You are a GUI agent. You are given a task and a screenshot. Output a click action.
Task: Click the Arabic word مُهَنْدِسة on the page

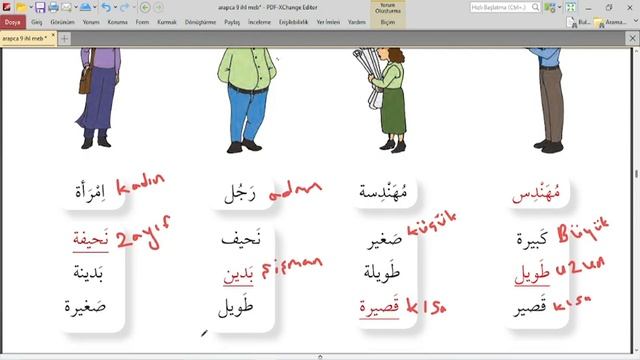coord(383,191)
